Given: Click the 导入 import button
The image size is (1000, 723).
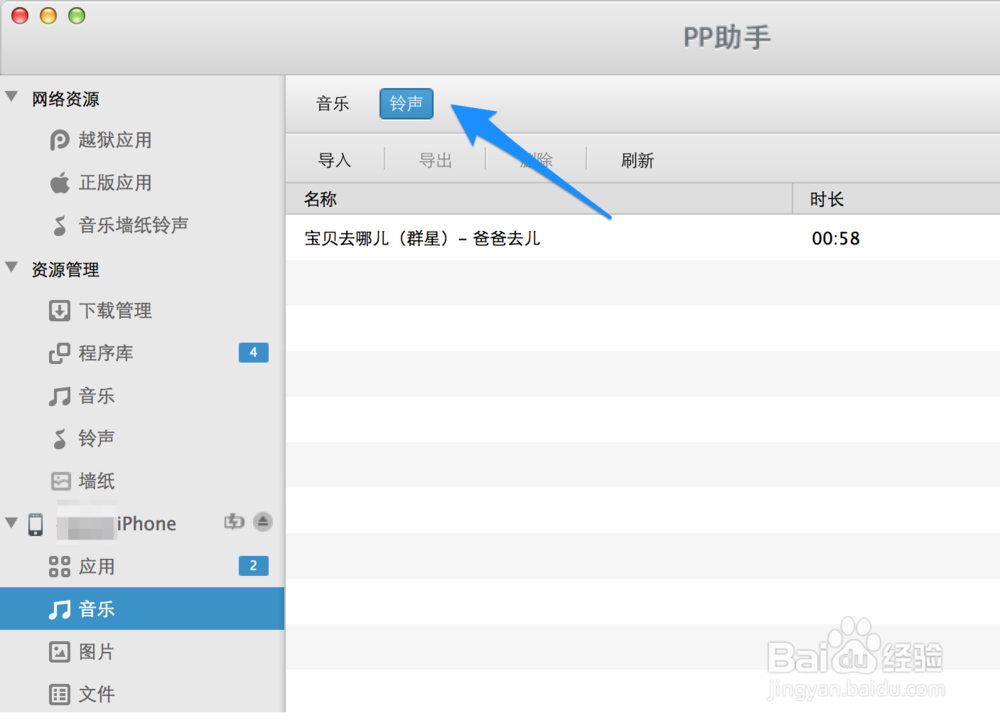Looking at the screenshot, I should [335, 160].
